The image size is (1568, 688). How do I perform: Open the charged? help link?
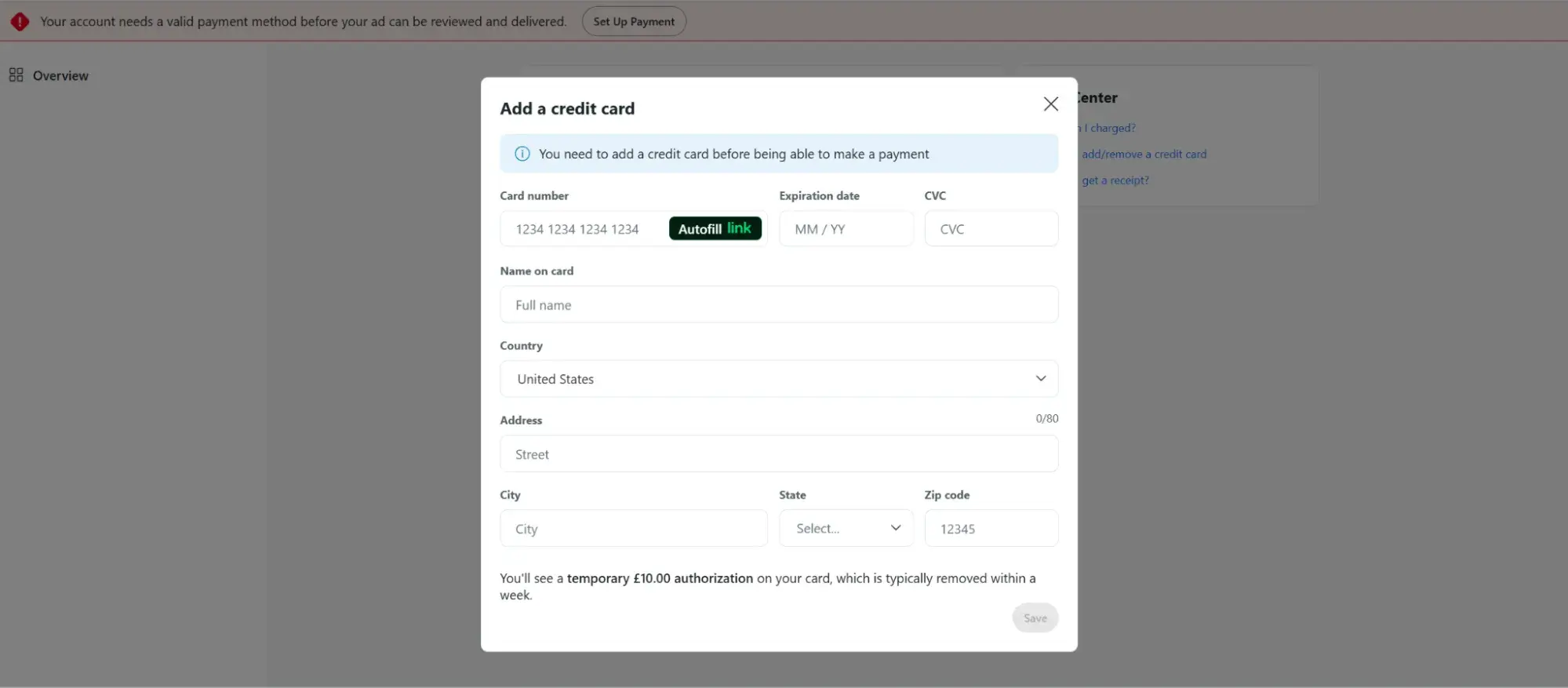pyautogui.click(x=1108, y=128)
